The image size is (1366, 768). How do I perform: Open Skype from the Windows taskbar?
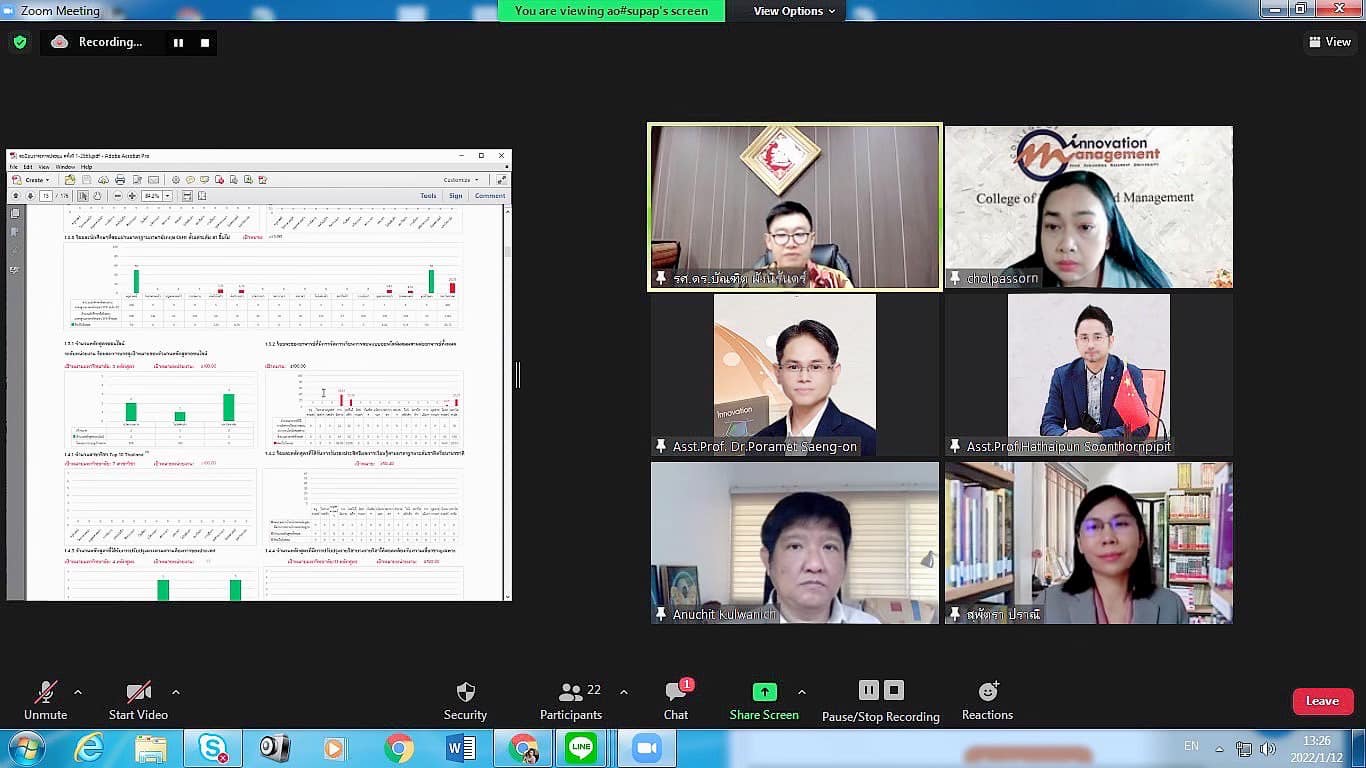(x=212, y=748)
